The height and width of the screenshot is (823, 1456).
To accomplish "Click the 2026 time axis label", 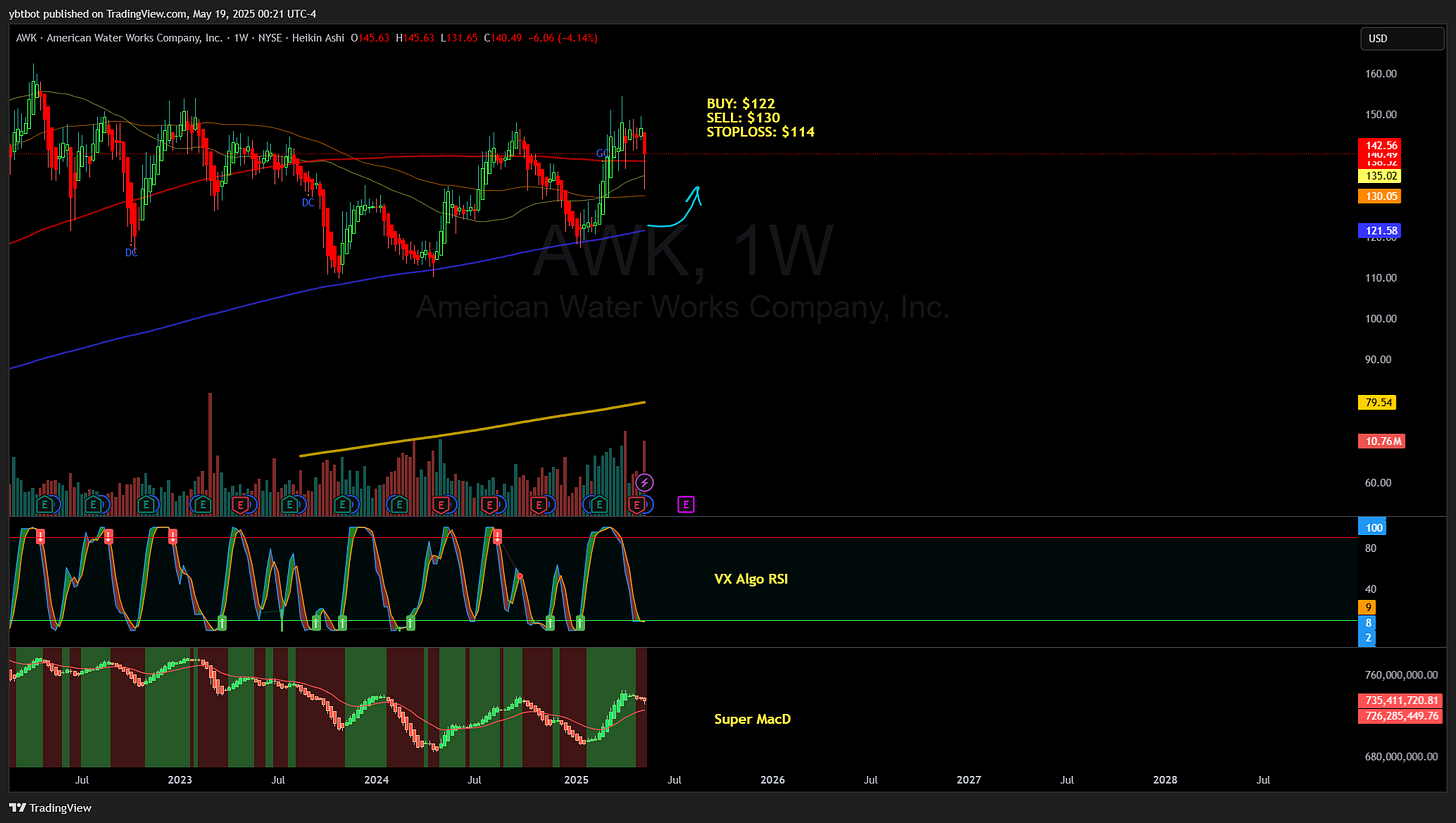I will point(772,779).
